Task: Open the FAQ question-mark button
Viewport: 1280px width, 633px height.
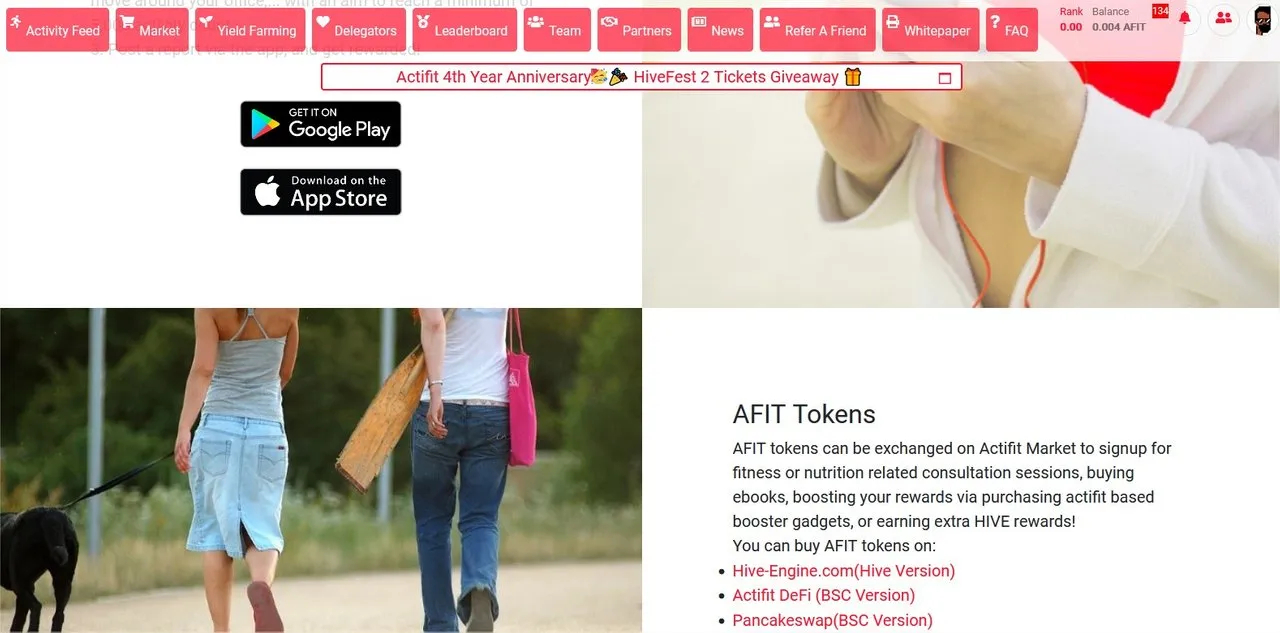Action: point(1011,30)
